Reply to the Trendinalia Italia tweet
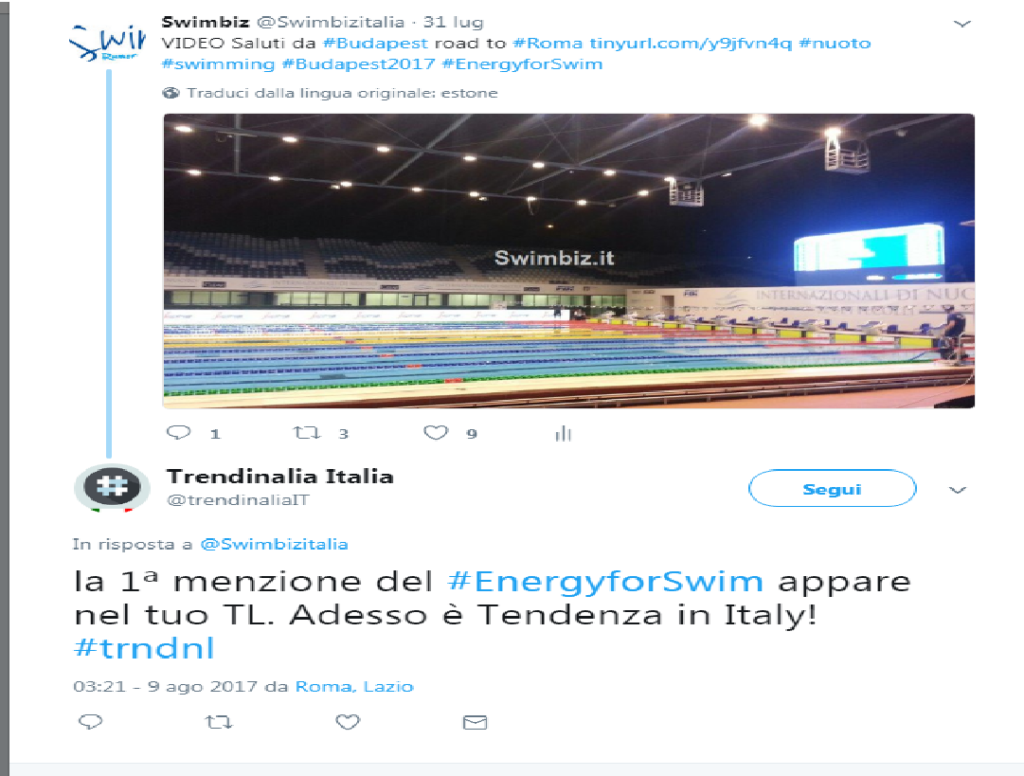The height and width of the screenshot is (776, 1024). 90,722
